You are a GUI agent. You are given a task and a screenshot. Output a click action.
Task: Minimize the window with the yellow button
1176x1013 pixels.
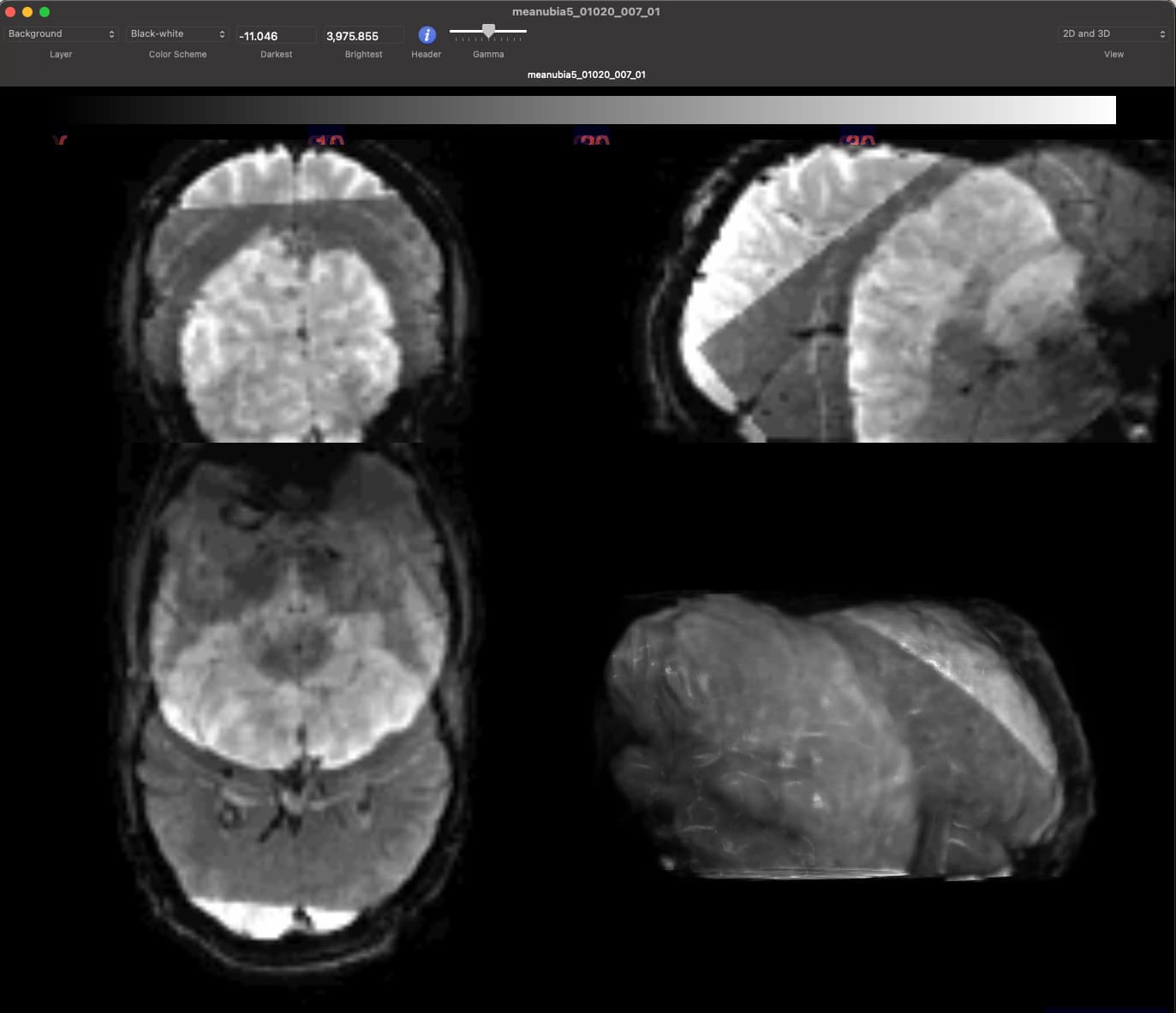click(27, 12)
